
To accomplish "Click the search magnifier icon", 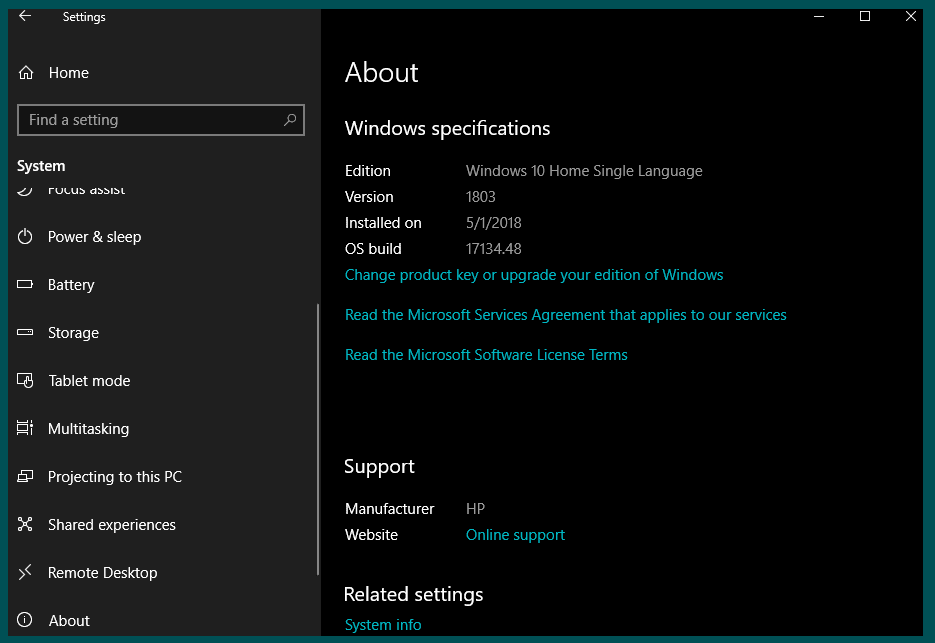I will [x=290, y=120].
